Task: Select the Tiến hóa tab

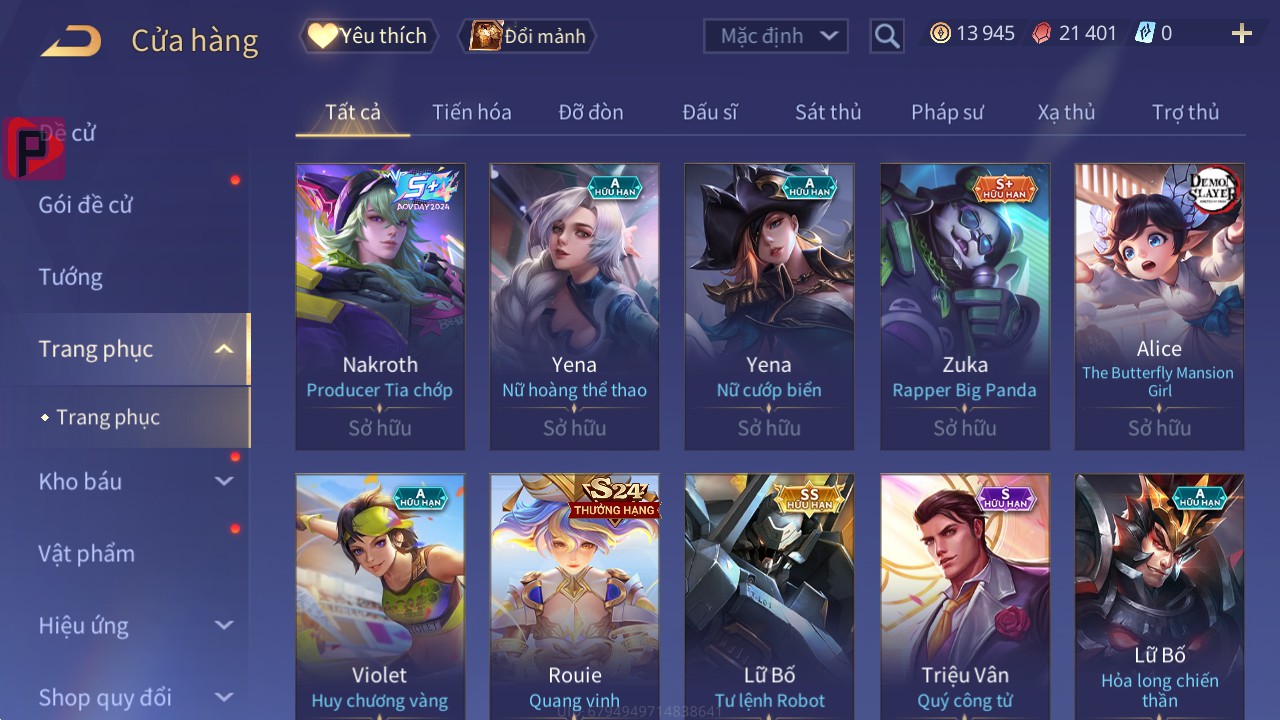Action: click(472, 112)
